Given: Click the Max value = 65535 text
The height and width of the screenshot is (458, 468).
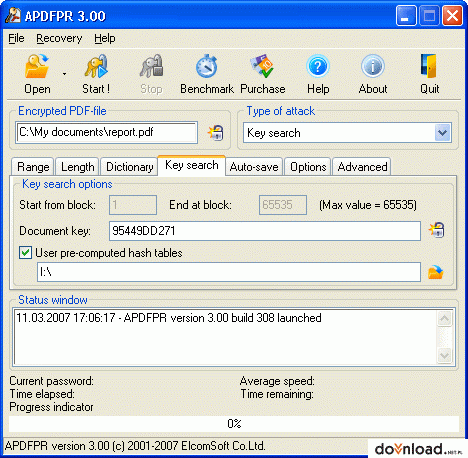Looking at the screenshot, I should click(x=368, y=205).
